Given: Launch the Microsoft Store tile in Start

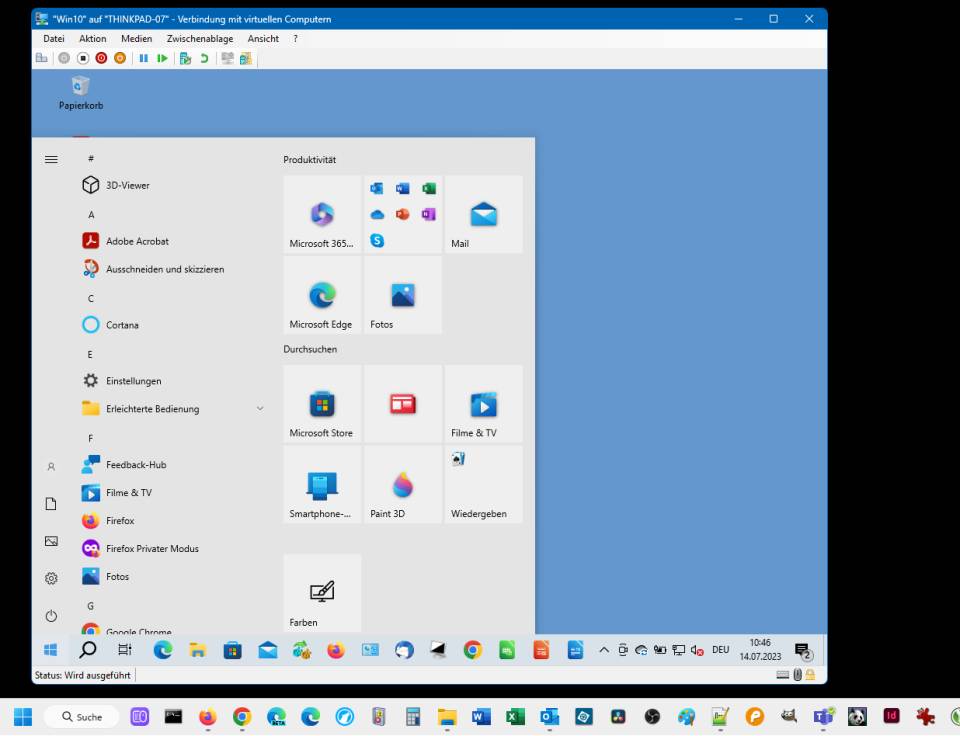Looking at the screenshot, I should [321, 404].
